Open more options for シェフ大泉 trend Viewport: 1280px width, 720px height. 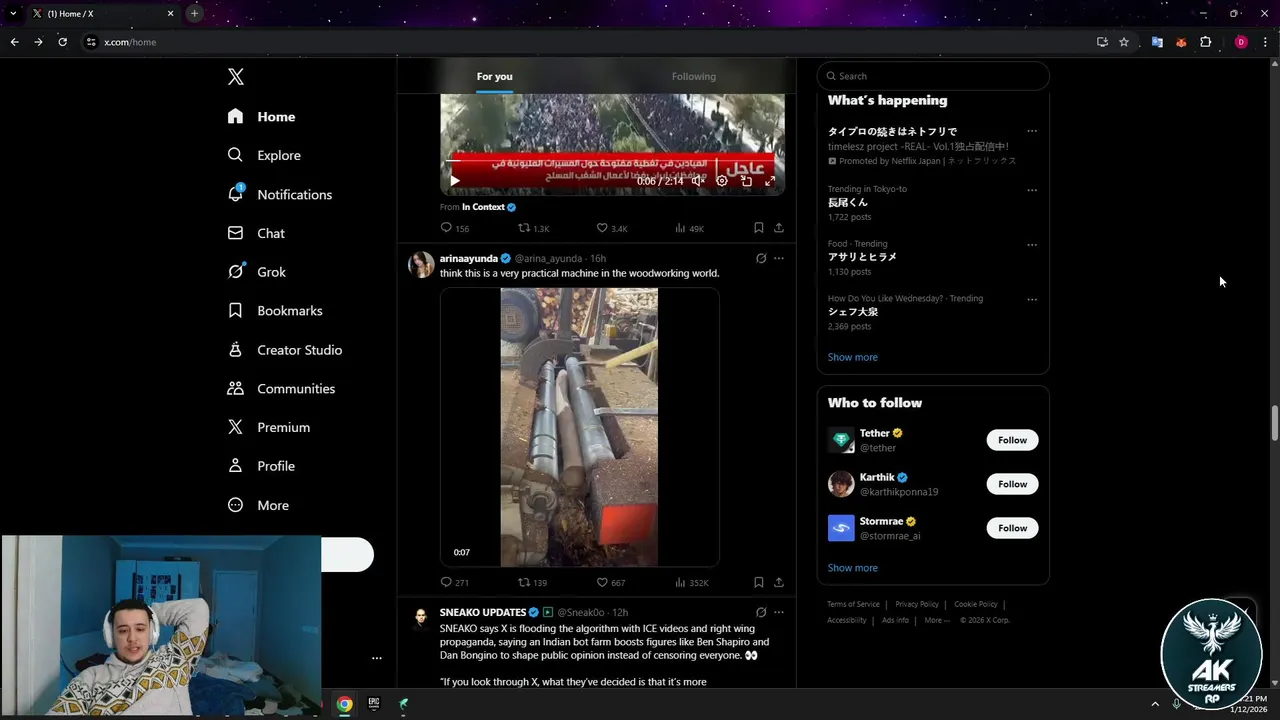(1032, 299)
